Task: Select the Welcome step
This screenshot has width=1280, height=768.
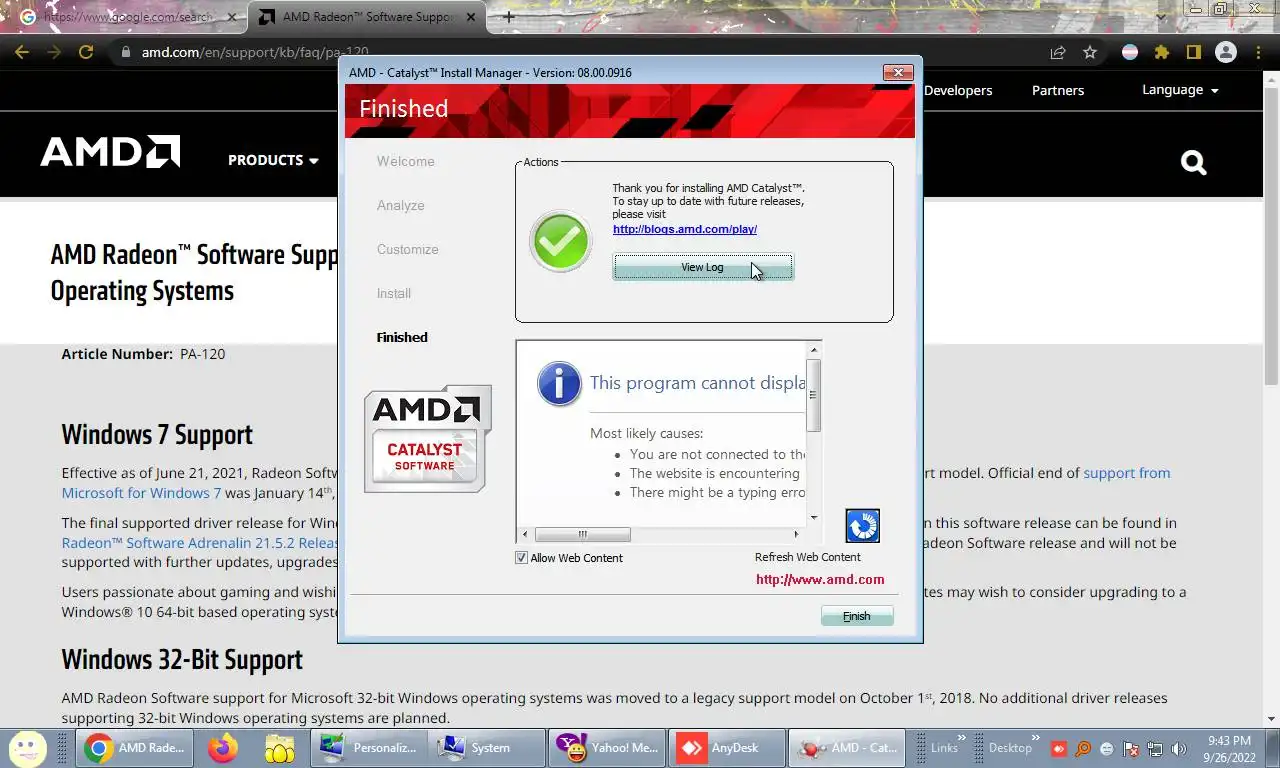Action: (405, 161)
